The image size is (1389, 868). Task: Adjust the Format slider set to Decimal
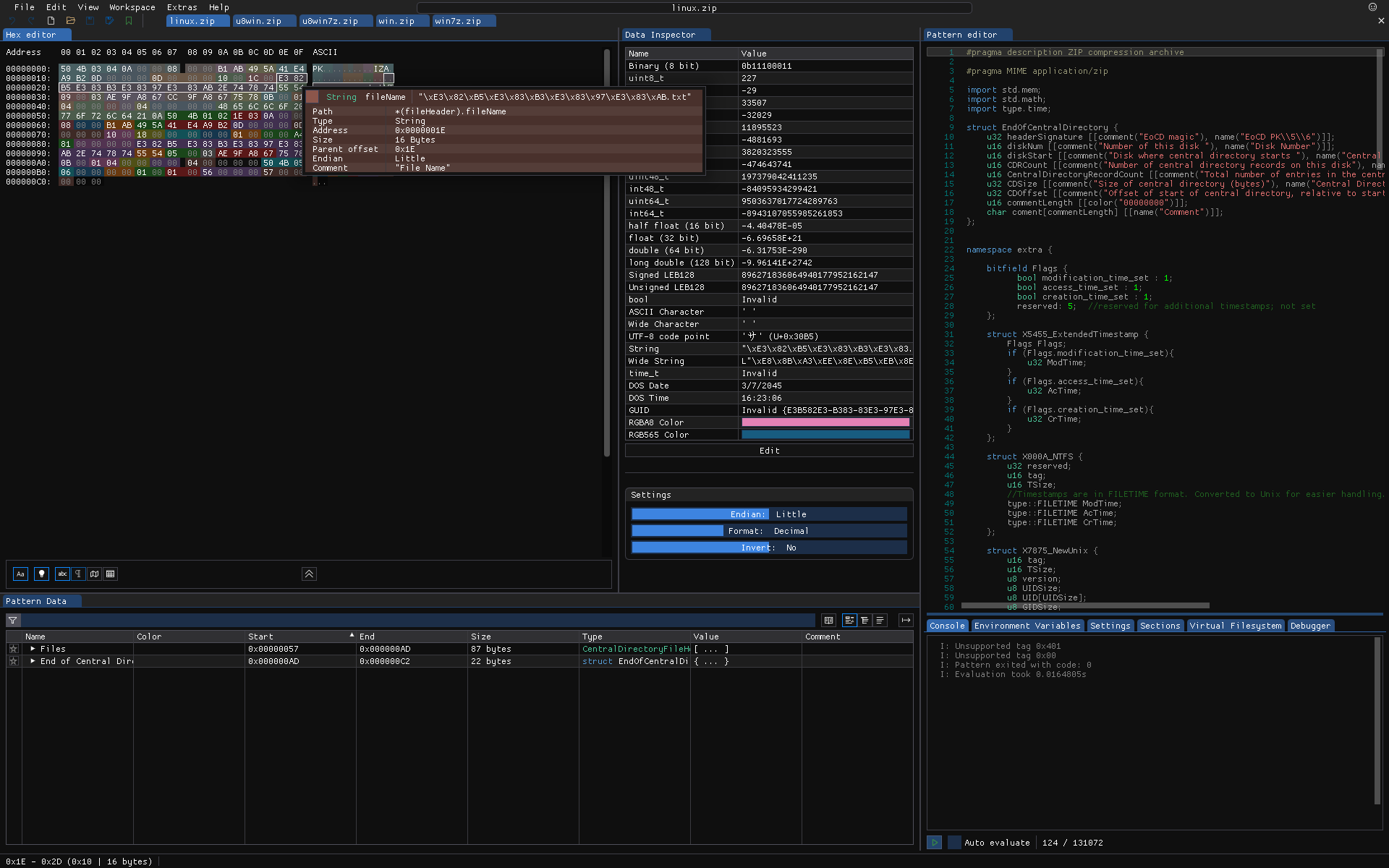pyautogui.click(x=769, y=531)
